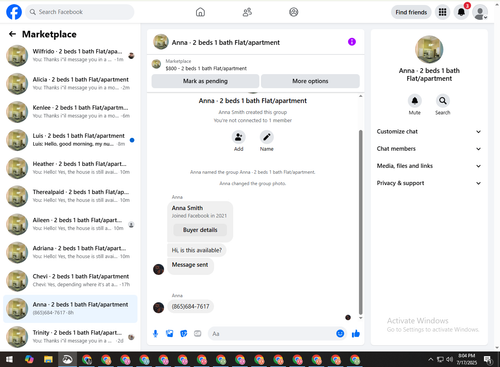Show hidden system tray icons chevron
The height and width of the screenshot is (367, 500).
(430, 359)
